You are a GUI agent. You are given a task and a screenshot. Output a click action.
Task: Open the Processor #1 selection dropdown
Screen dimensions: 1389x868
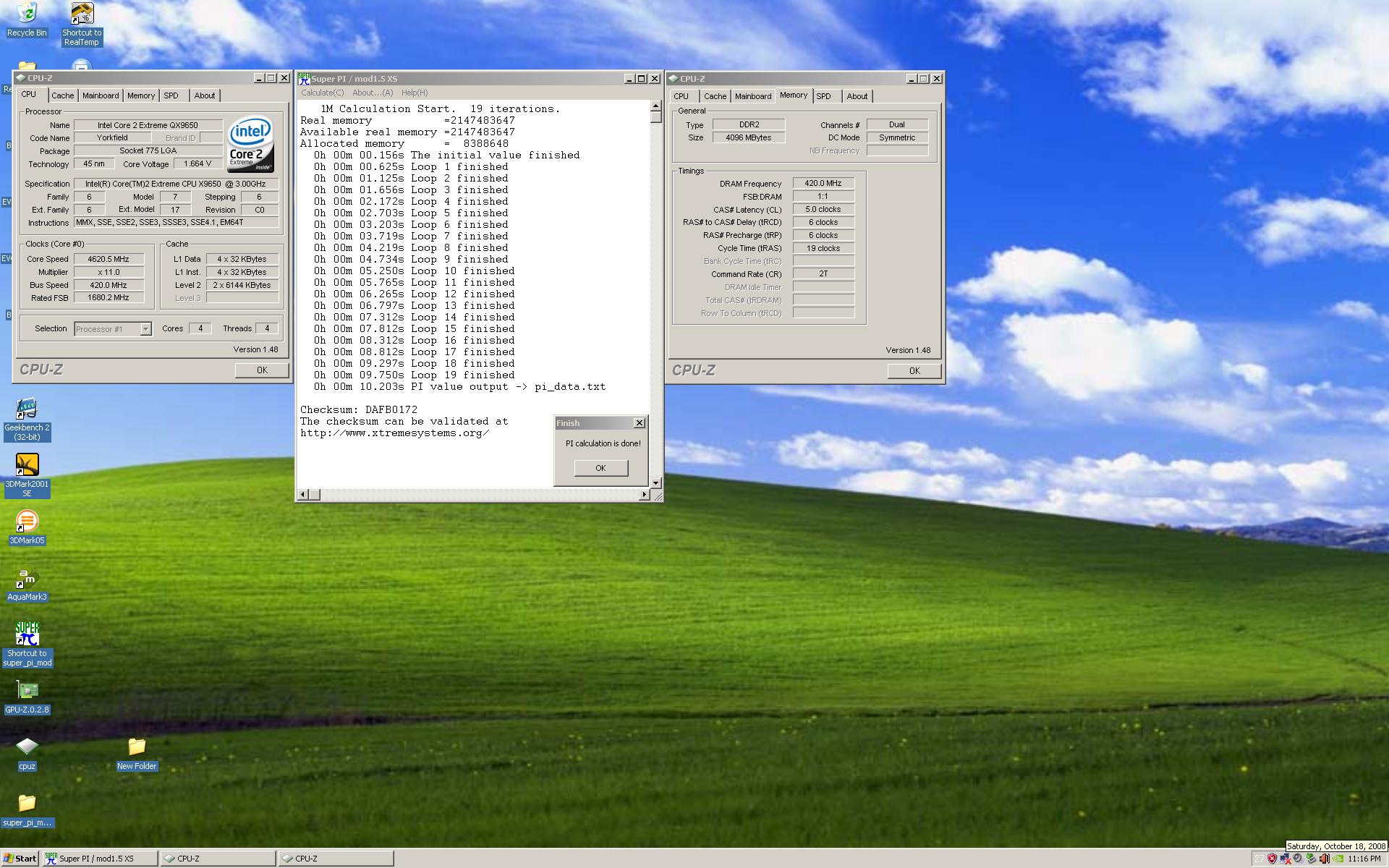tap(113, 329)
